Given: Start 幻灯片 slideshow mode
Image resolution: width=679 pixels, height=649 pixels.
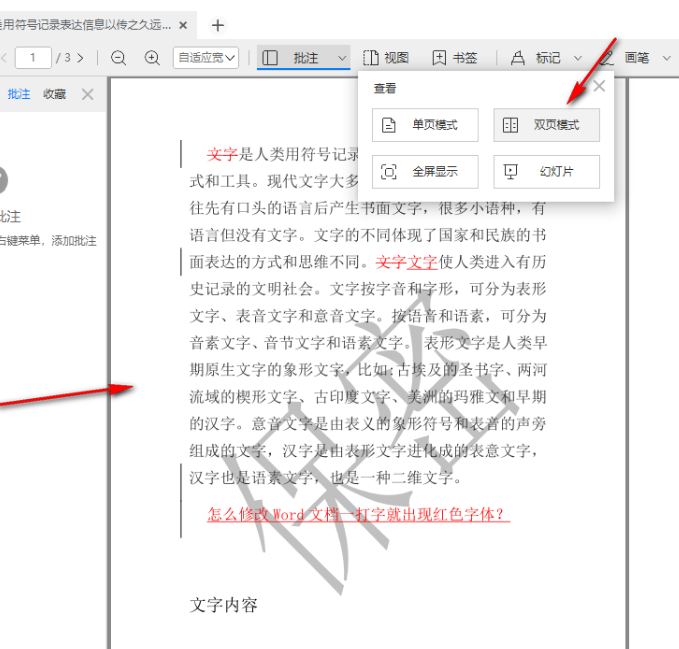Looking at the screenshot, I should tap(546, 172).
